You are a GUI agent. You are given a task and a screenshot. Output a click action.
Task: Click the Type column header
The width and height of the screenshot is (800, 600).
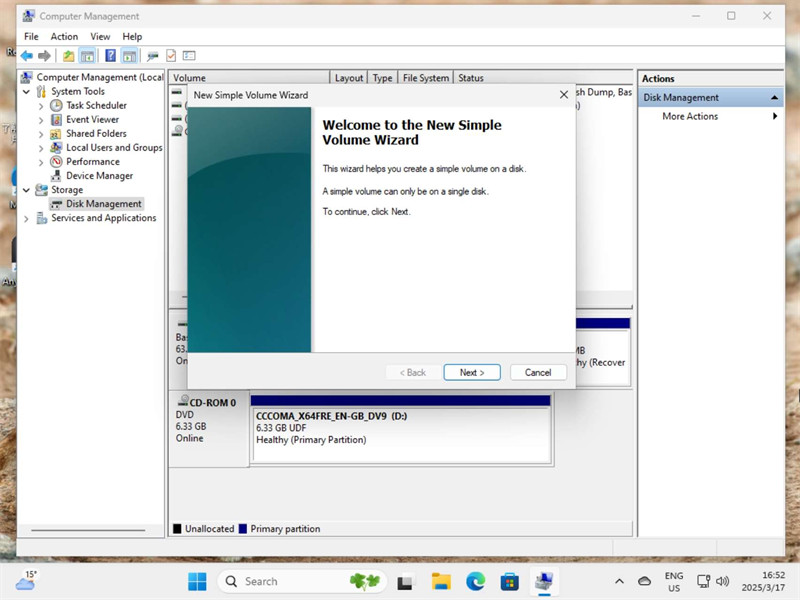click(x=383, y=78)
